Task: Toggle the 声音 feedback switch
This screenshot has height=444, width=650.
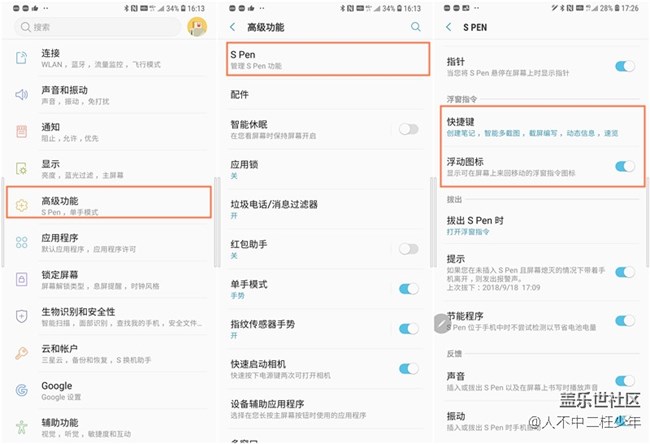Action: click(x=625, y=381)
